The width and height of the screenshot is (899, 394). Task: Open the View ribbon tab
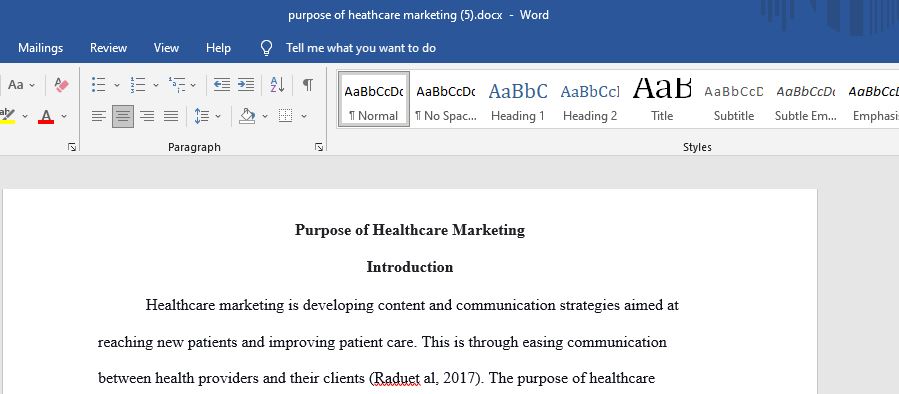tap(166, 48)
